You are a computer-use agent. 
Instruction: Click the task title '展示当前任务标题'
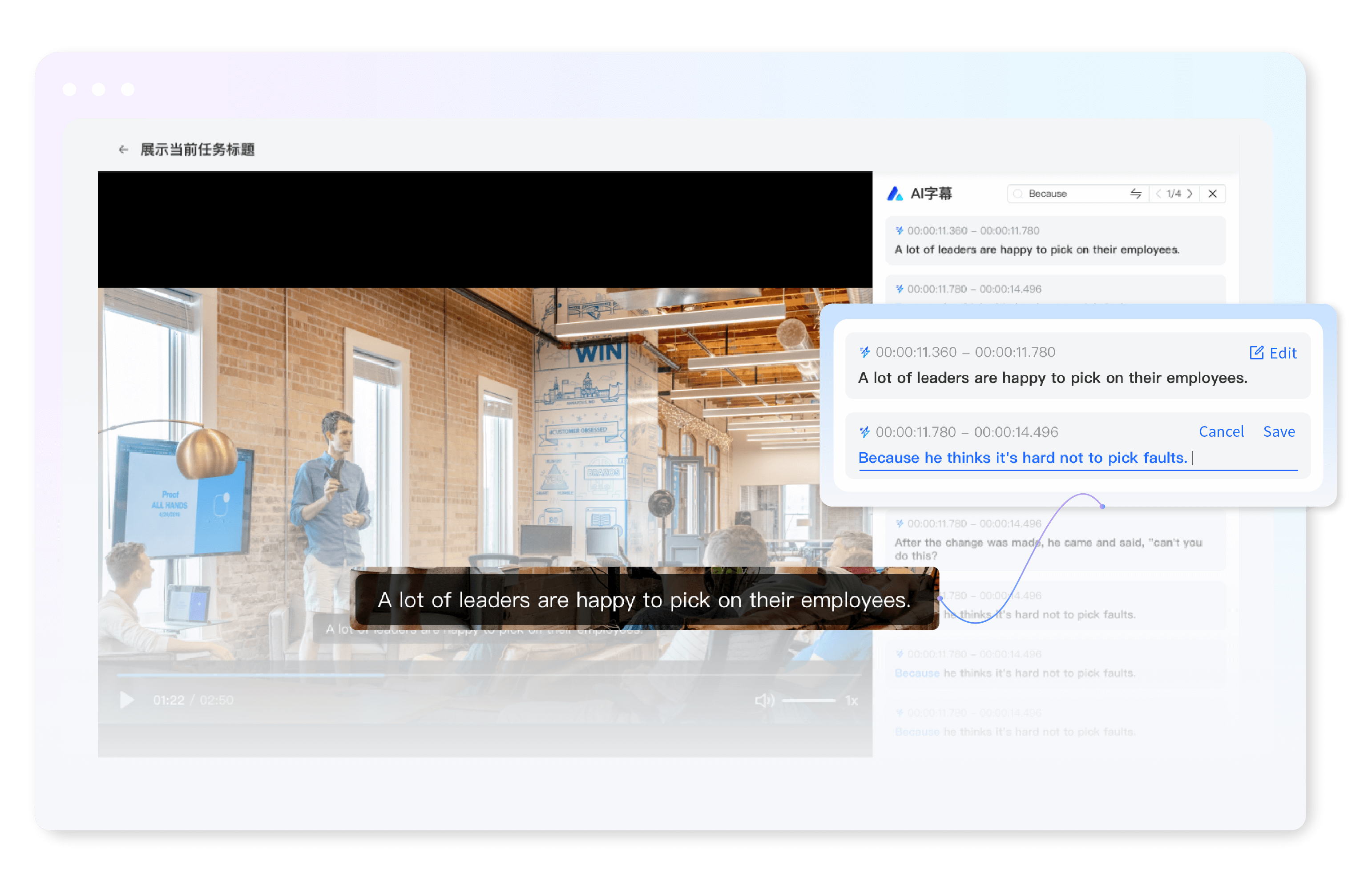pyautogui.click(x=198, y=150)
